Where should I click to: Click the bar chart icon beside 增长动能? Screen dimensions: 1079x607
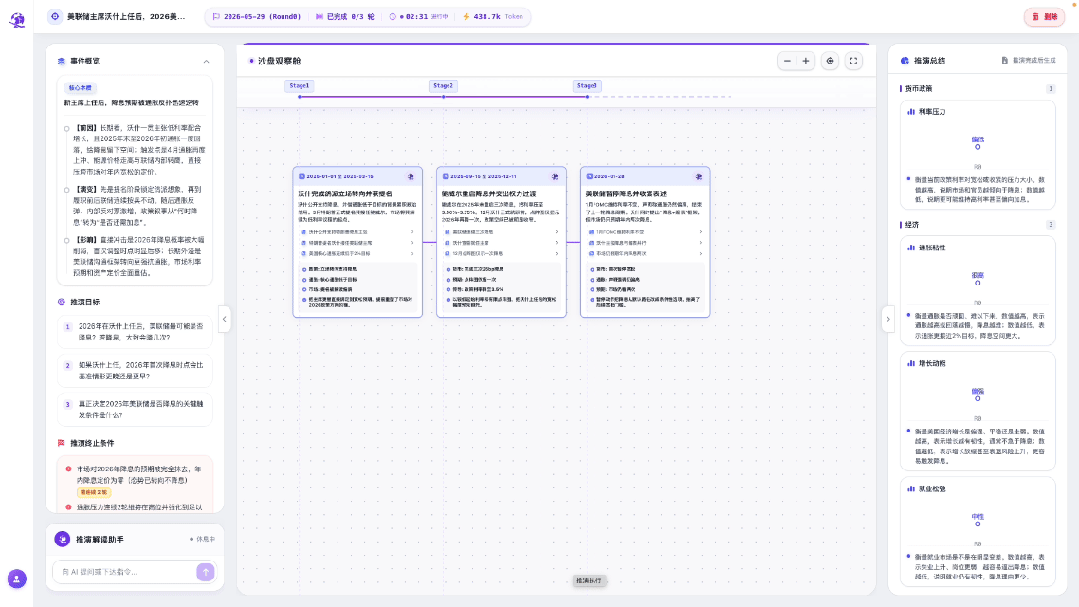[x=911, y=363]
